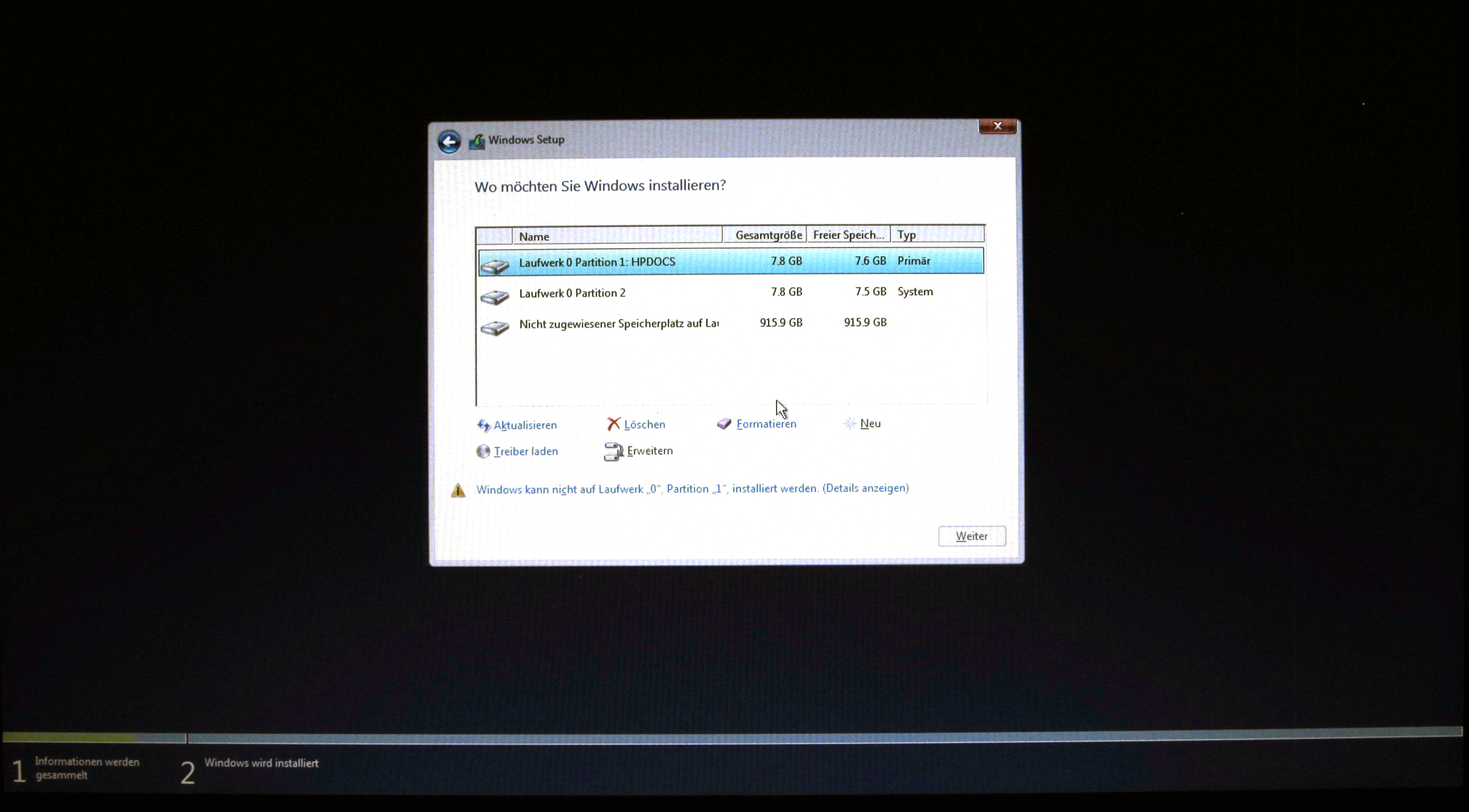
Task: Sort by Typ column header
Action: [937, 235]
